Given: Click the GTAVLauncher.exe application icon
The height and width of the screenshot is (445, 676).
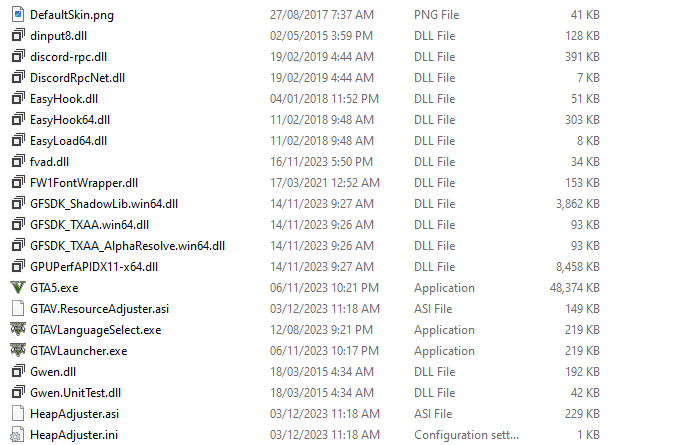Looking at the screenshot, I should click(x=18, y=351).
